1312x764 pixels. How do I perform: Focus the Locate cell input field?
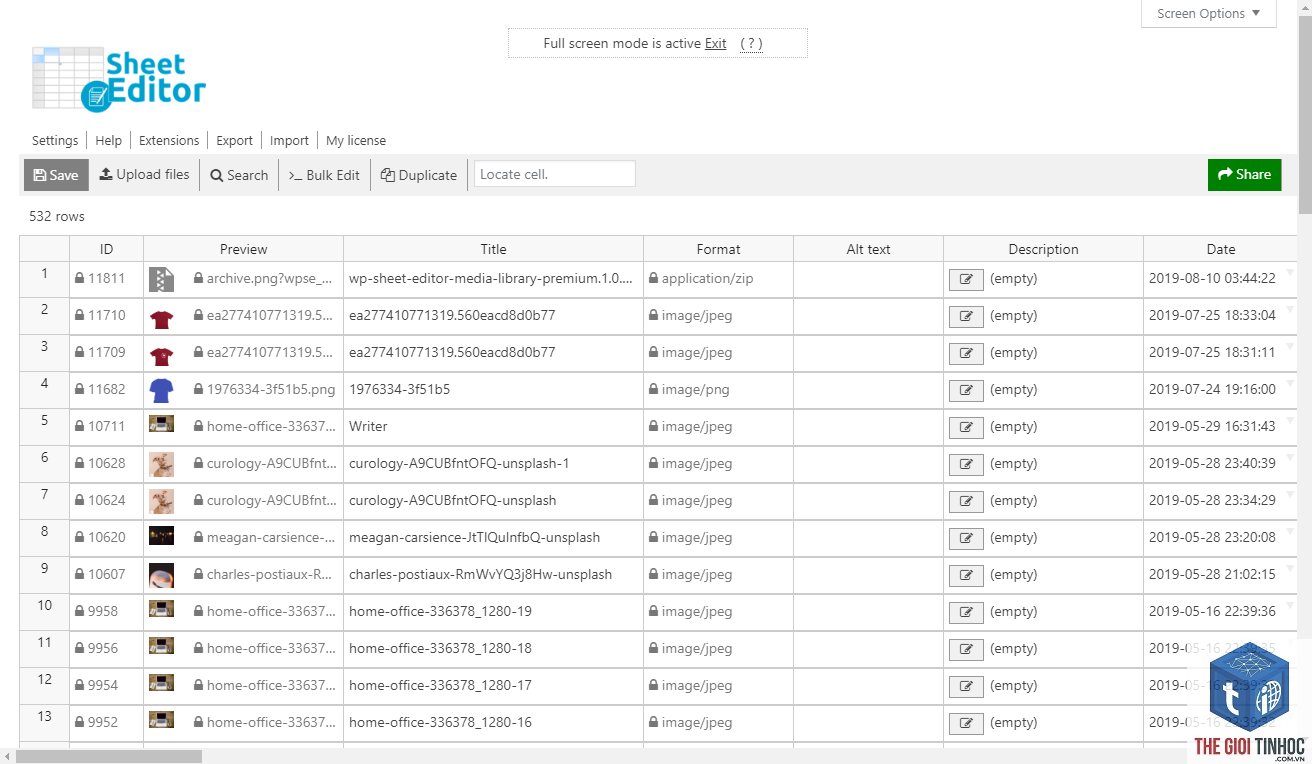pyautogui.click(x=555, y=174)
